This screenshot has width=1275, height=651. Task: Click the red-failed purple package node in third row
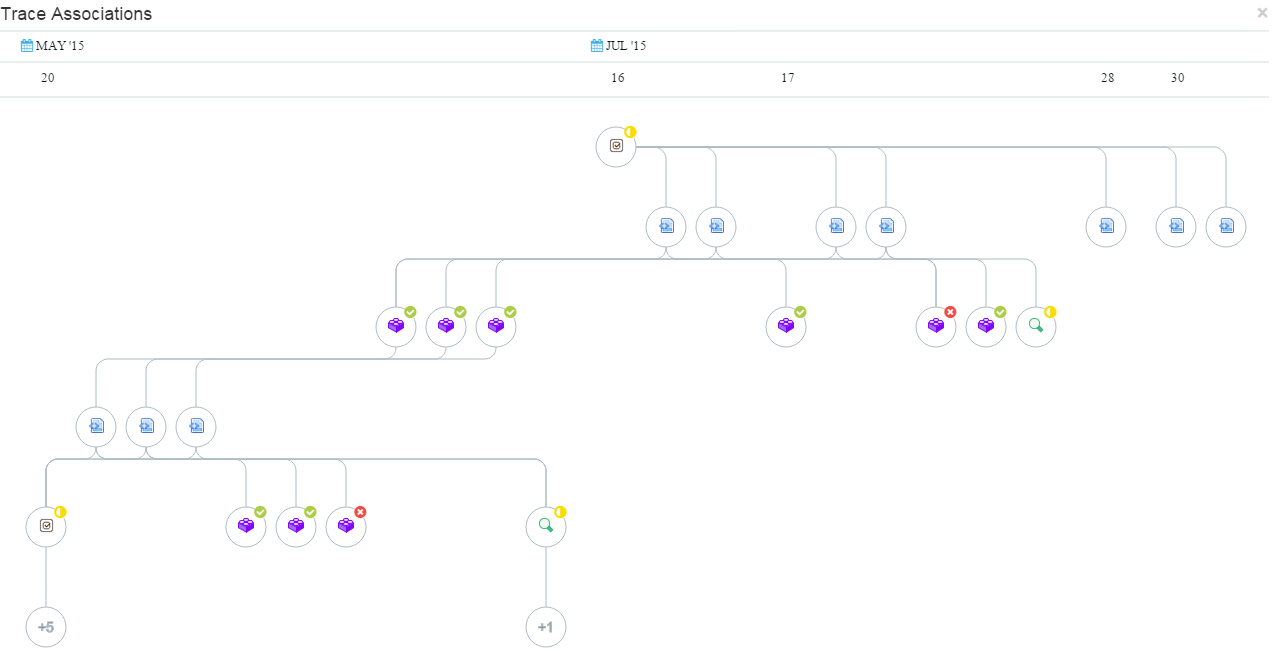click(x=936, y=326)
